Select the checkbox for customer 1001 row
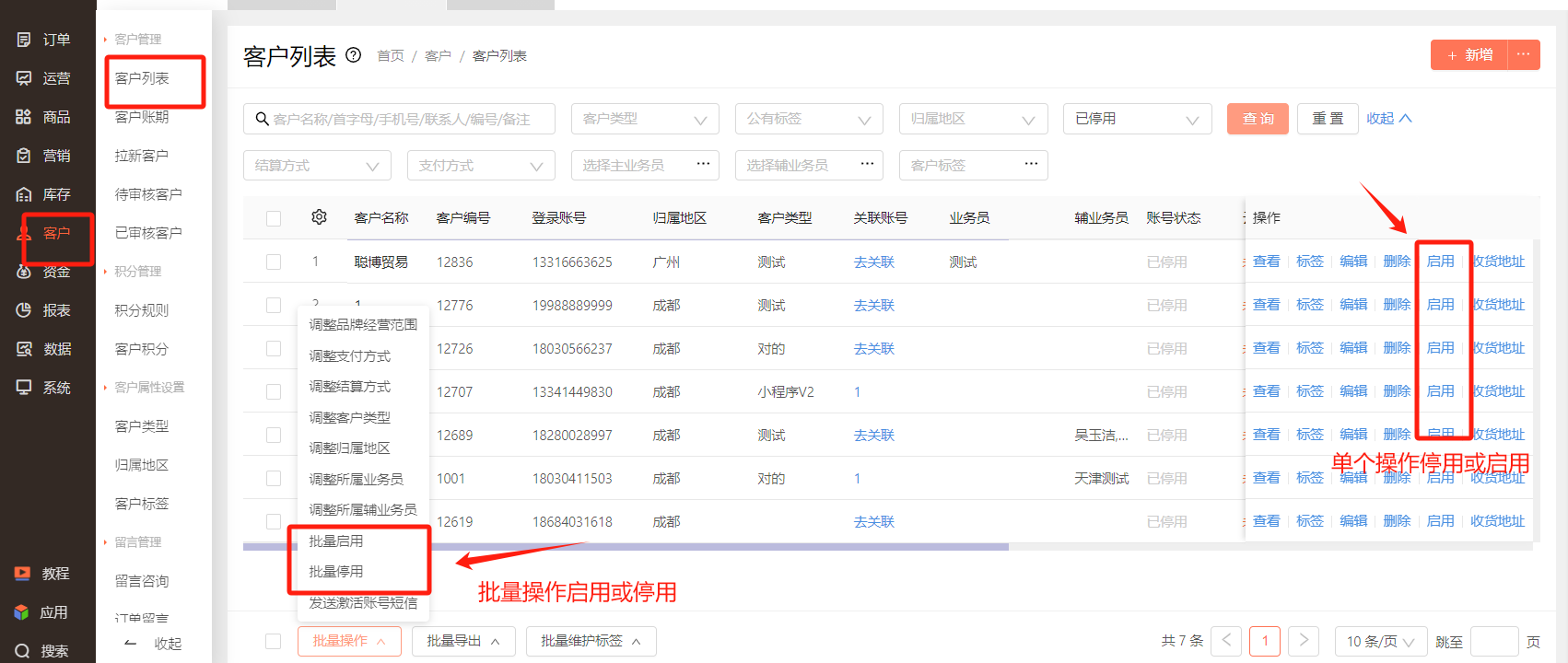This screenshot has width=1568, height=663. point(274,478)
